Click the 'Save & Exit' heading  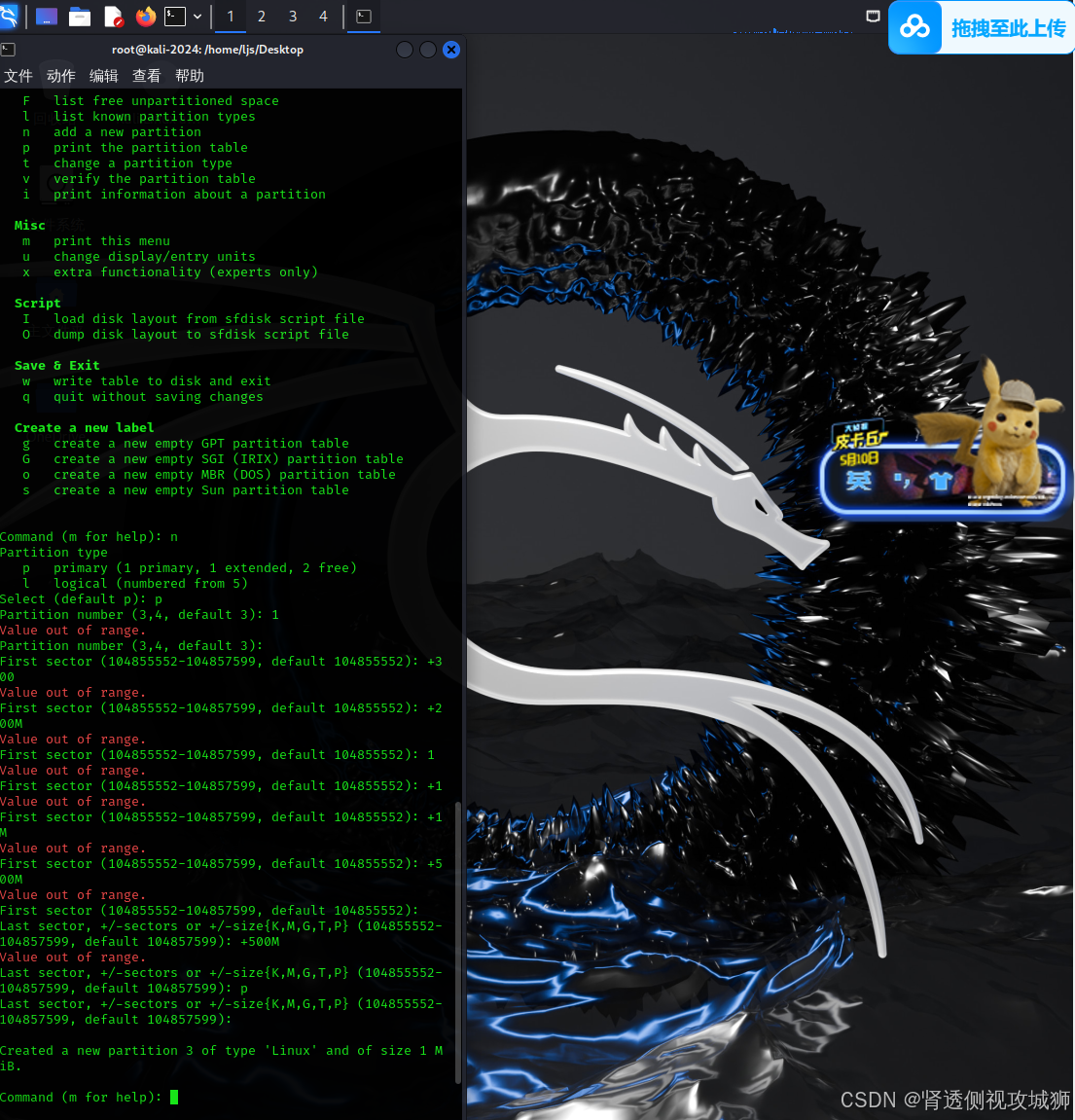(57, 365)
